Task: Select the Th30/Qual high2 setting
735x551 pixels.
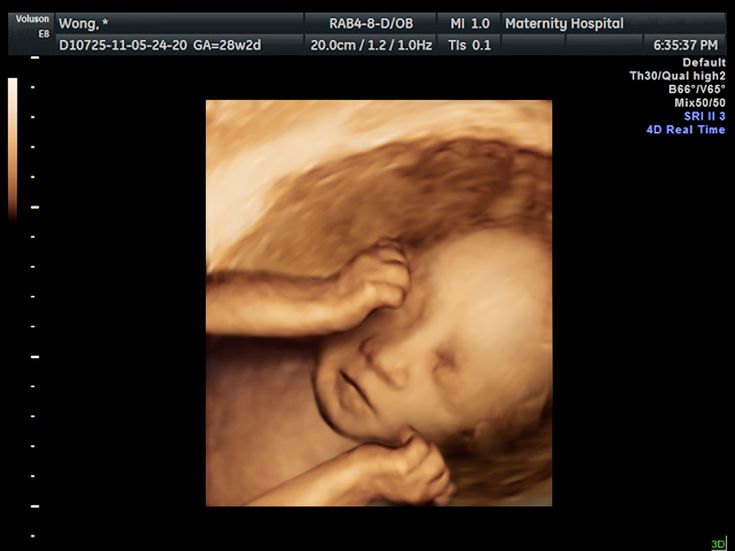Action: tap(676, 75)
